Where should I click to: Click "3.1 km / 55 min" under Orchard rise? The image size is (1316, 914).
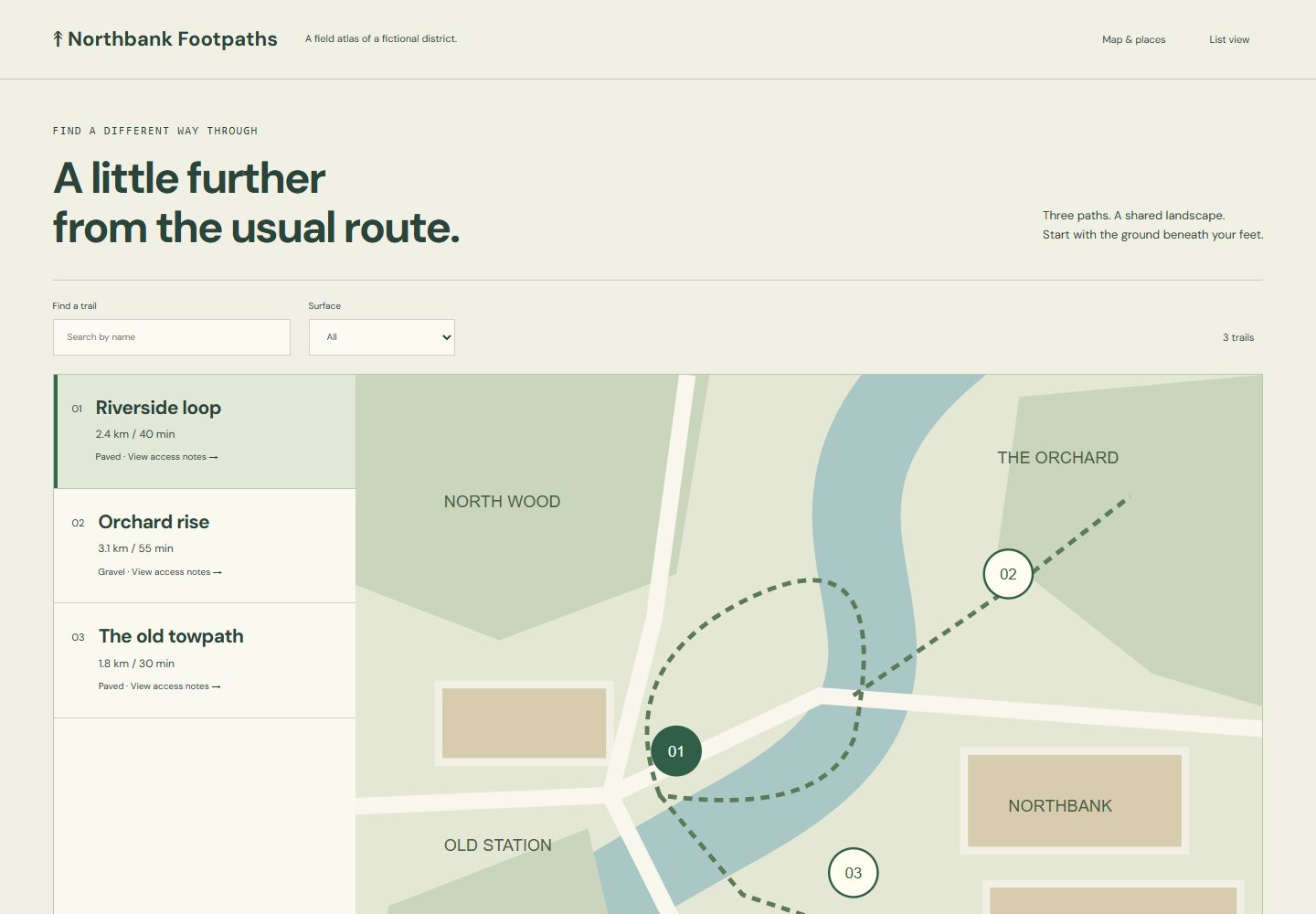(136, 548)
